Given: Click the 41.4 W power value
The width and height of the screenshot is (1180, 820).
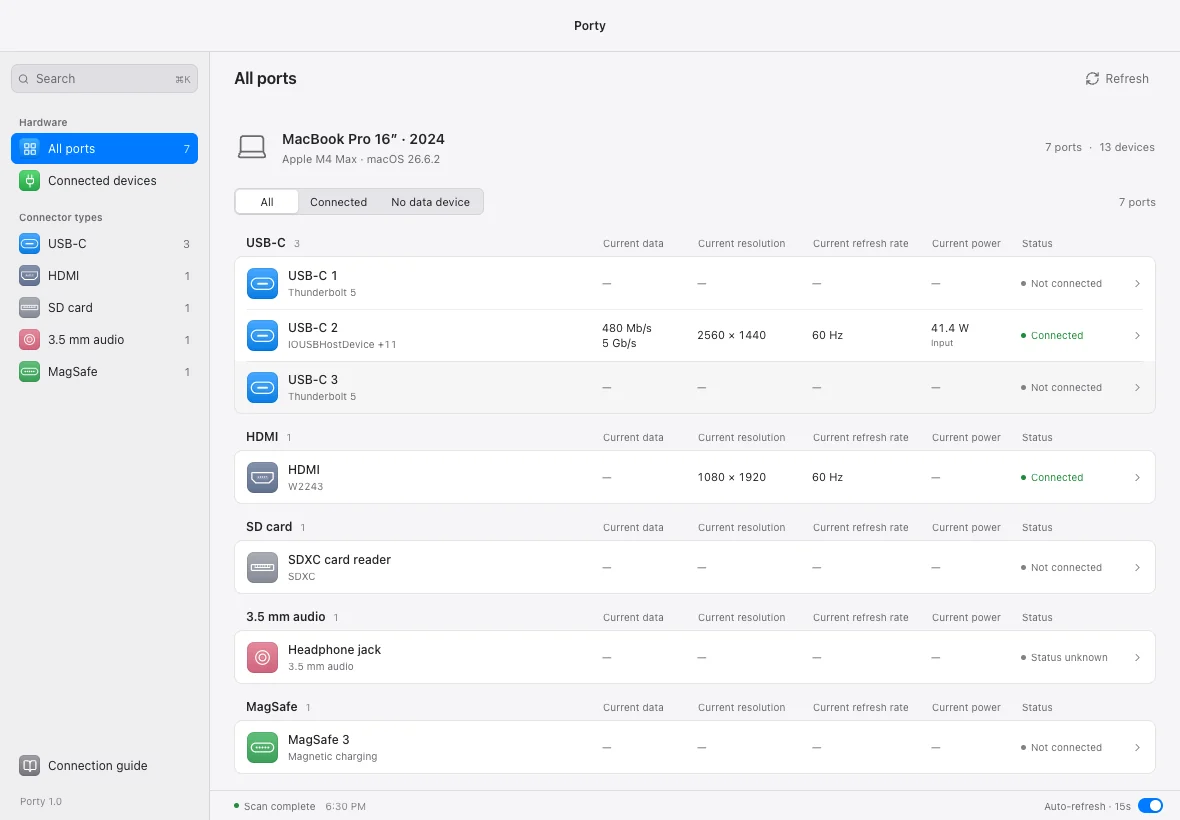Looking at the screenshot, I should [950, 328].
